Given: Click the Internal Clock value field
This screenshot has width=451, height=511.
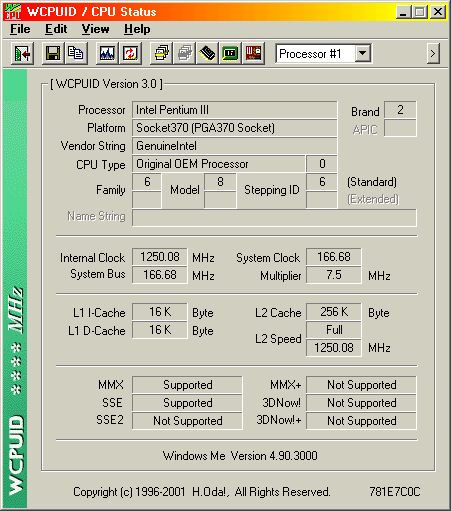Looking at the screenshot, I should coord(160,257).
